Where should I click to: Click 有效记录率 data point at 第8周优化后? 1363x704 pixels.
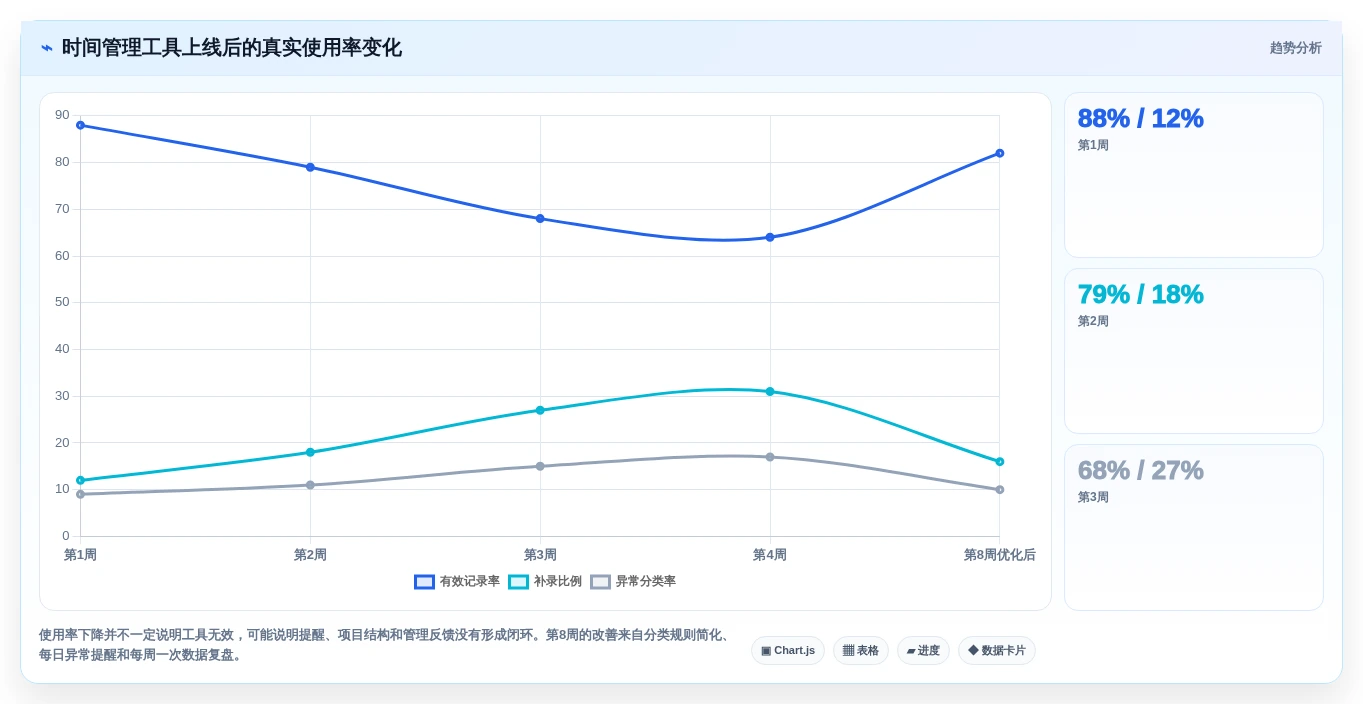(999, 153)
